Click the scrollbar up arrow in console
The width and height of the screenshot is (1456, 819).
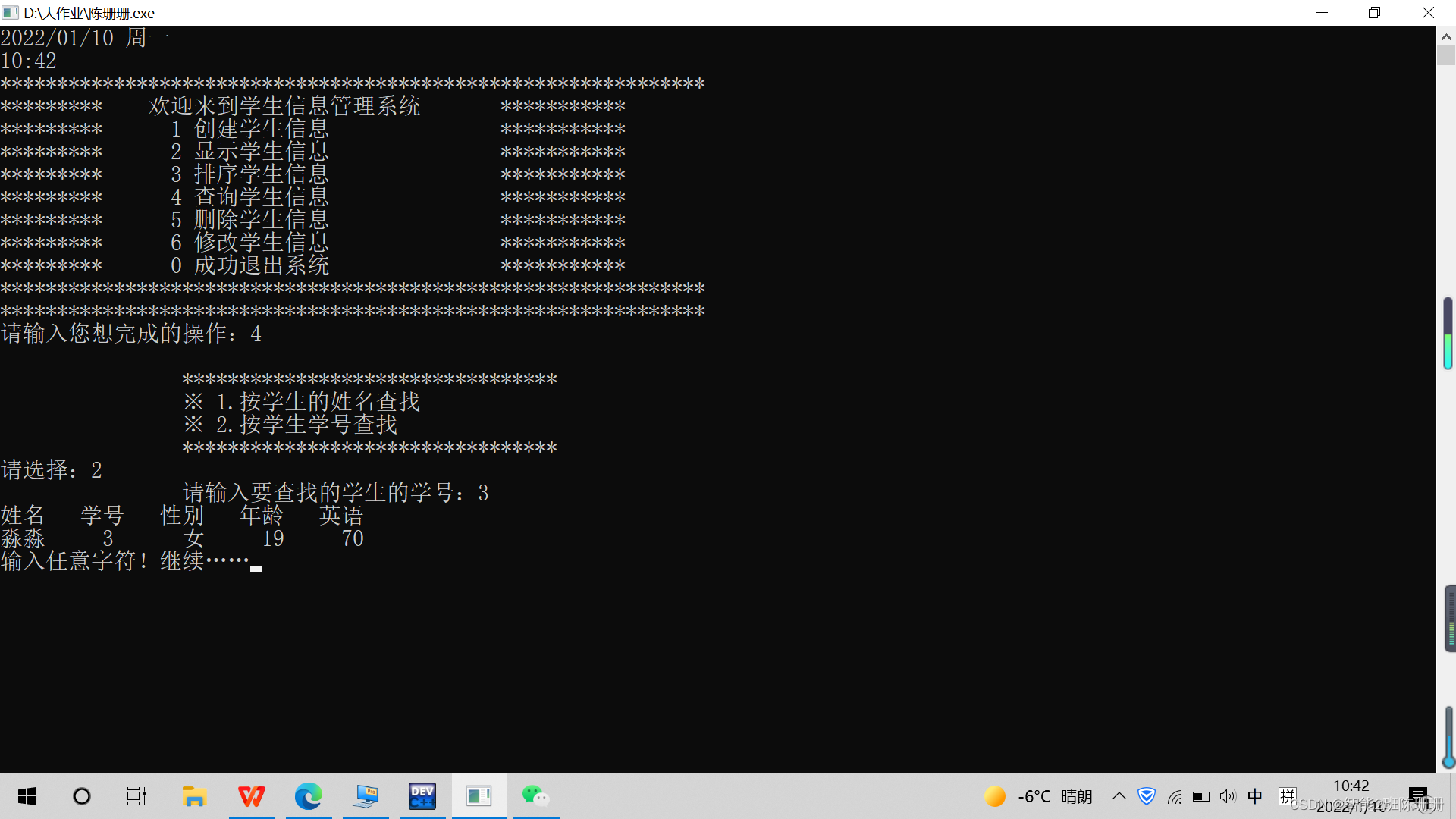coord(1446,36)
